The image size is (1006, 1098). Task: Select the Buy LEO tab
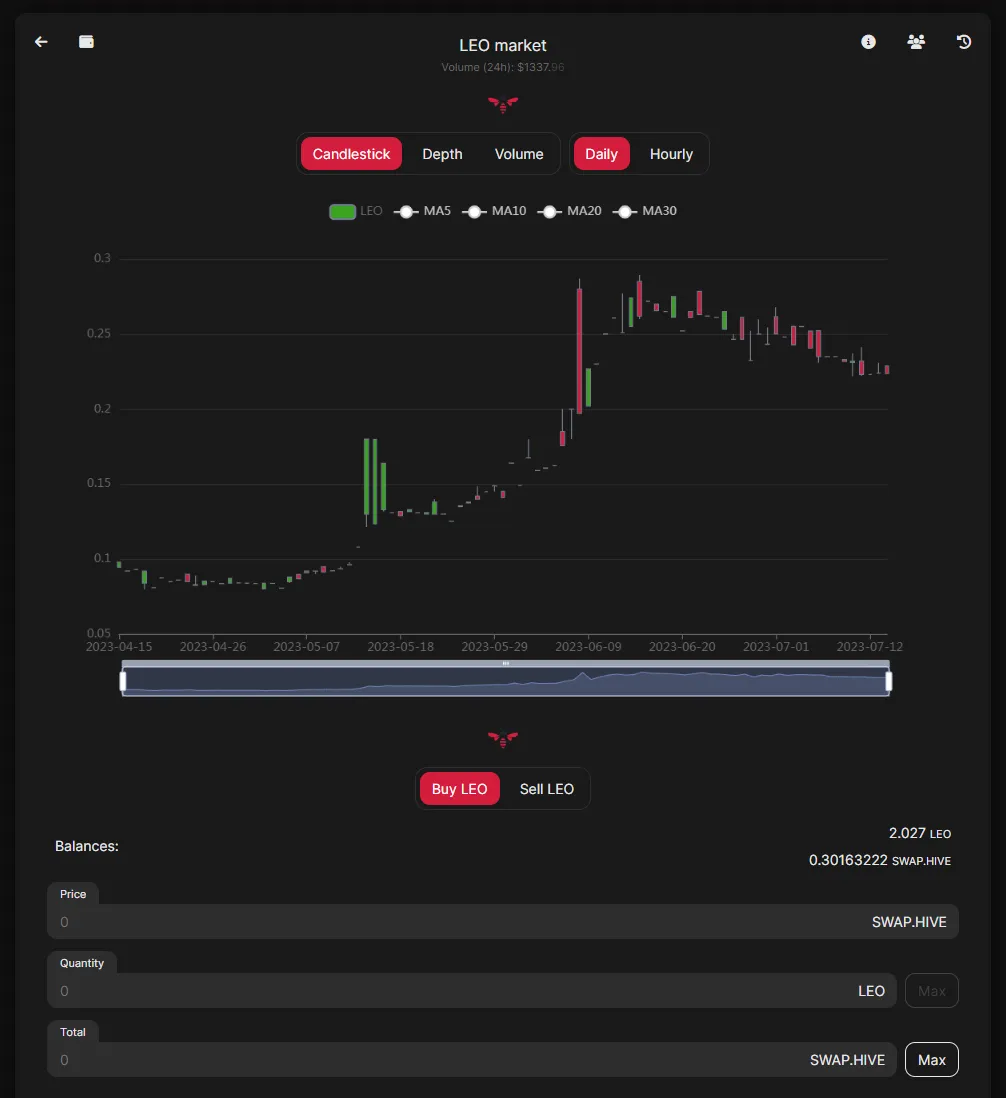coord(459,789)
